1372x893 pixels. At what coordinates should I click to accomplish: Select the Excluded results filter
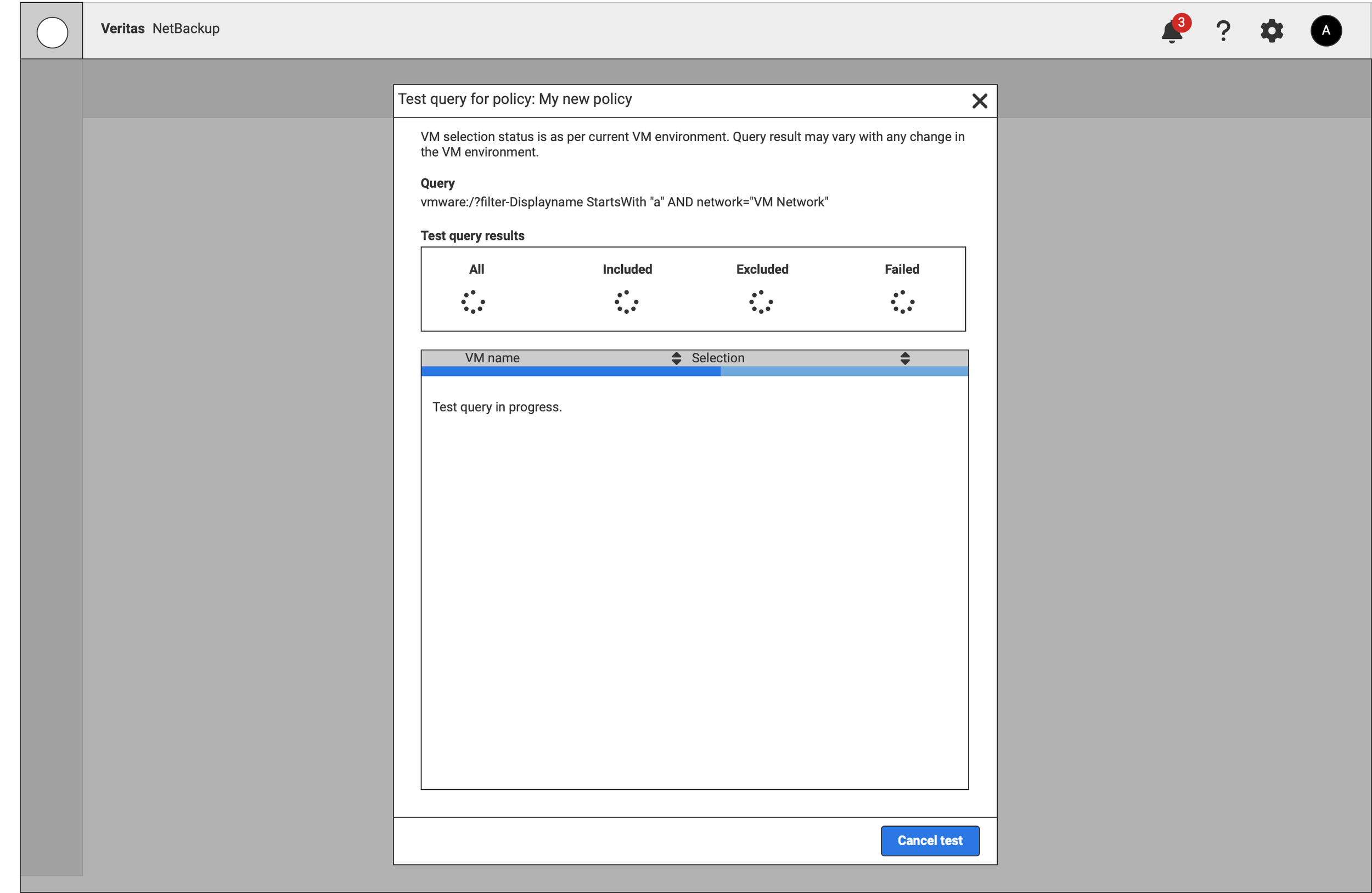click(x=762, y=269)
